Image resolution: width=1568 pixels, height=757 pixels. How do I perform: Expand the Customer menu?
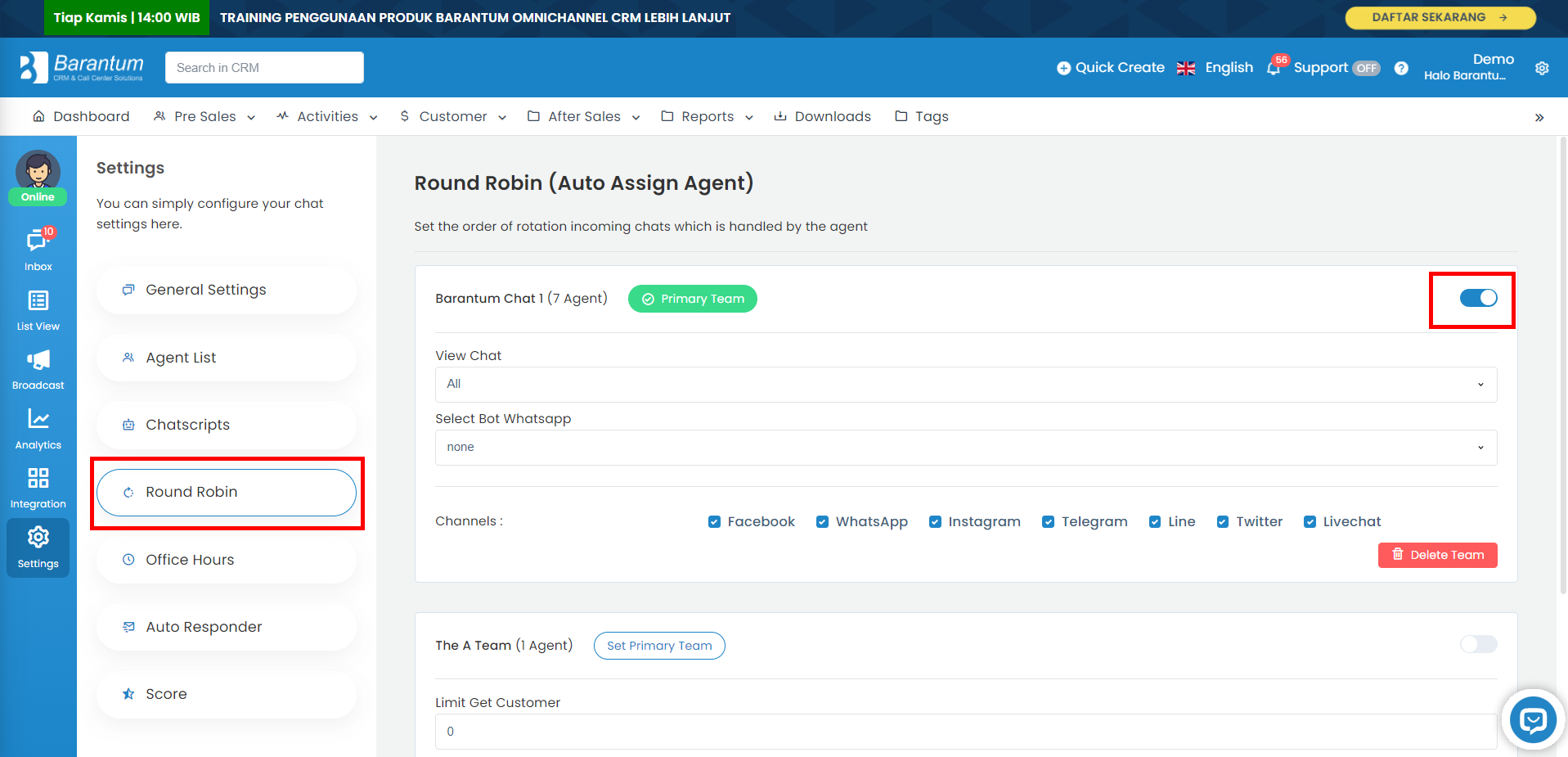tap(453, 116)
